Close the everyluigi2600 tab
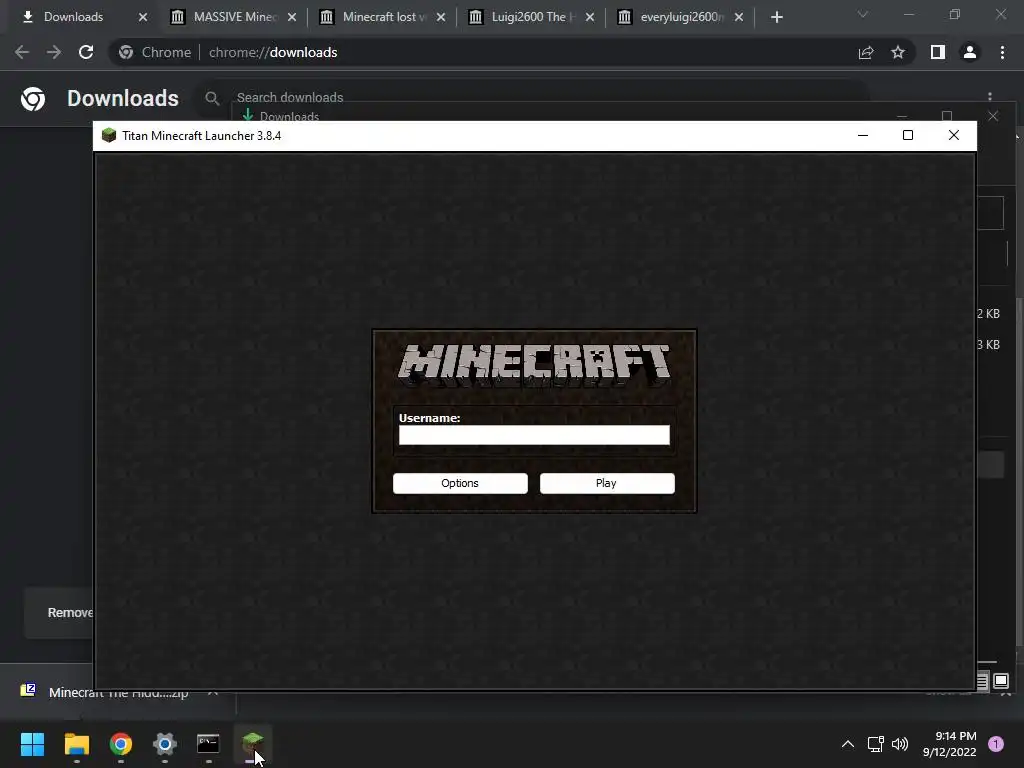Image resolution: width=1024 pixels, height=768 pixels. point(739,17)
